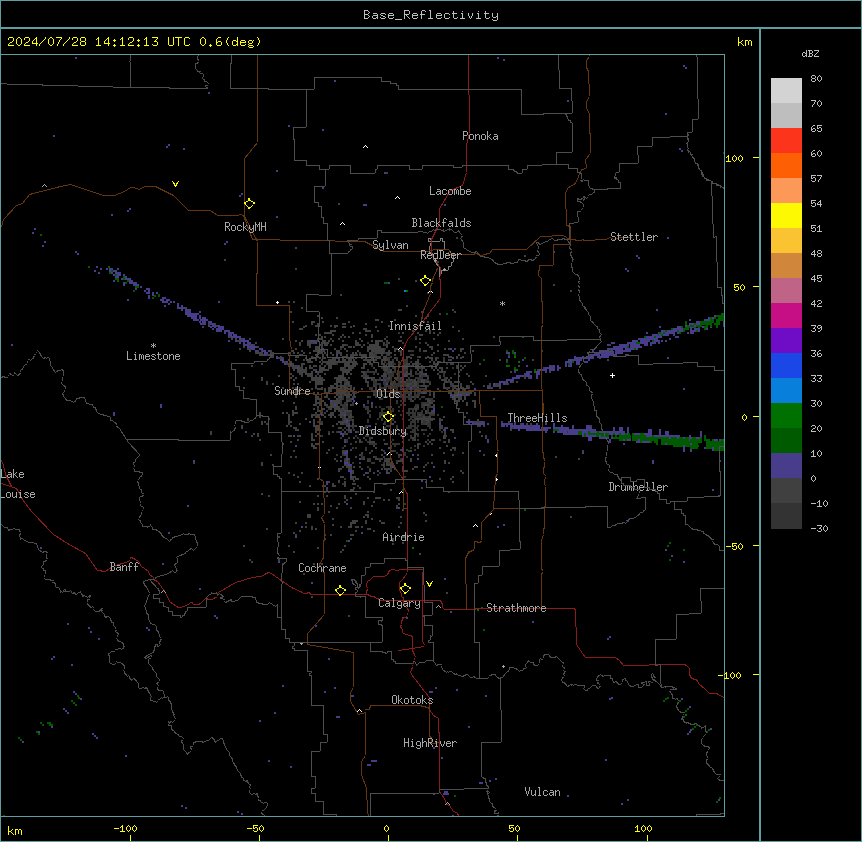862x842 pixels.
Task: Click the km label at bottom left
Action: click(x=15, y=831)
